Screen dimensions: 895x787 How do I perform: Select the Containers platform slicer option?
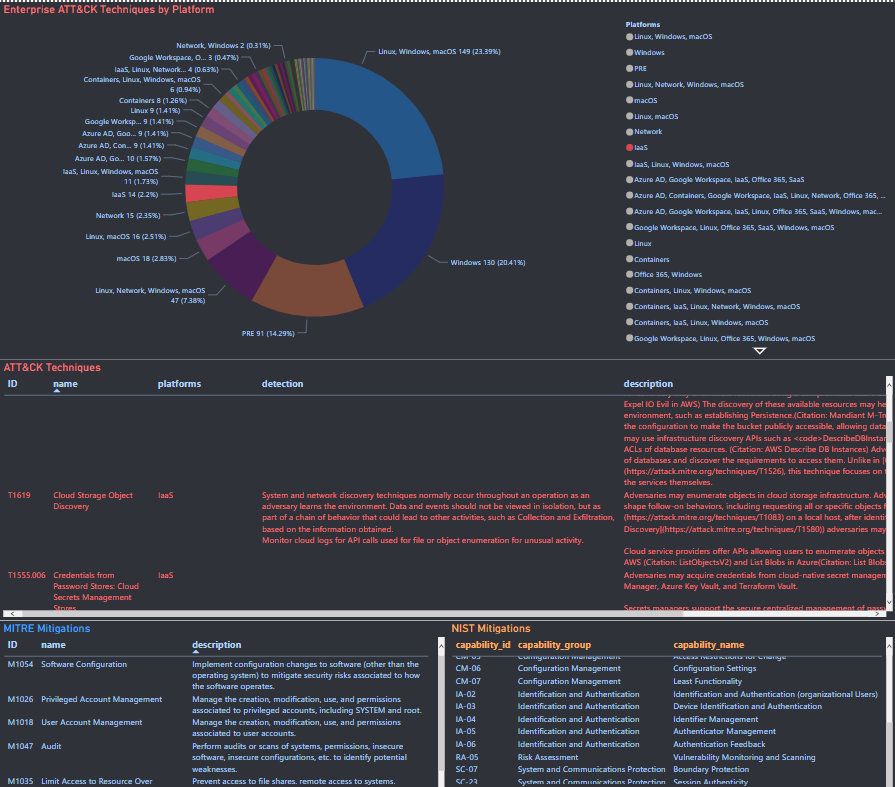(647, 259)
